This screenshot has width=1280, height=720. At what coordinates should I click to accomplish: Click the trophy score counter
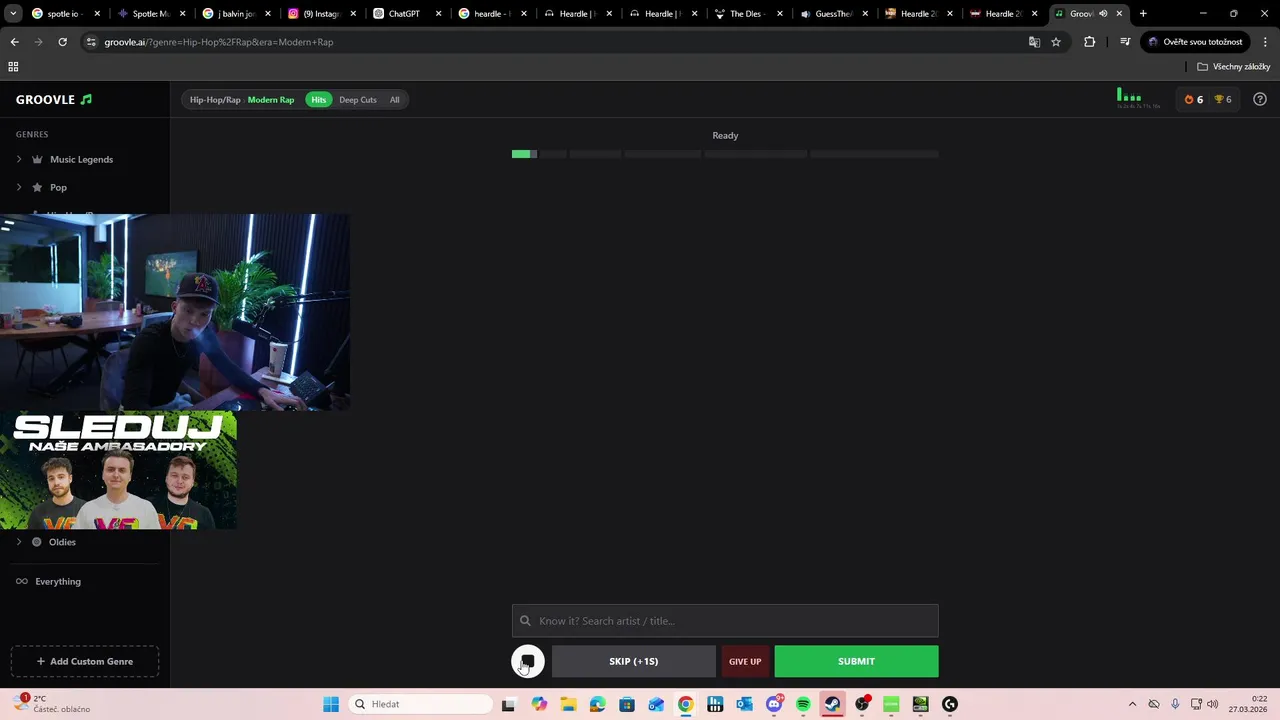tap(1223, 99)
